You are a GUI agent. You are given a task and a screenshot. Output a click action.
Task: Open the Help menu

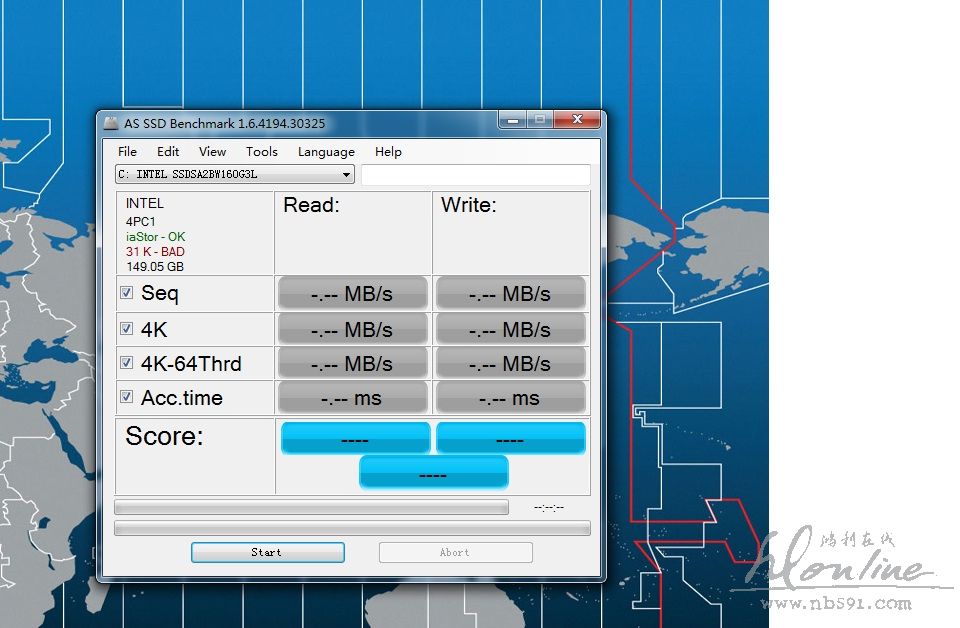(x=388, y=152)
